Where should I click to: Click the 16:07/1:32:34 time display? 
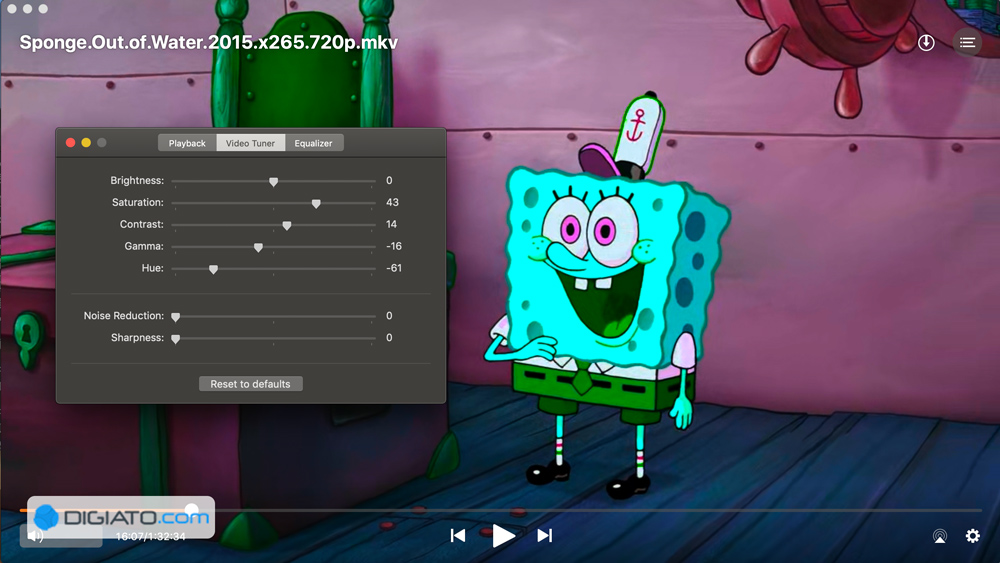(x=151, y=536)
